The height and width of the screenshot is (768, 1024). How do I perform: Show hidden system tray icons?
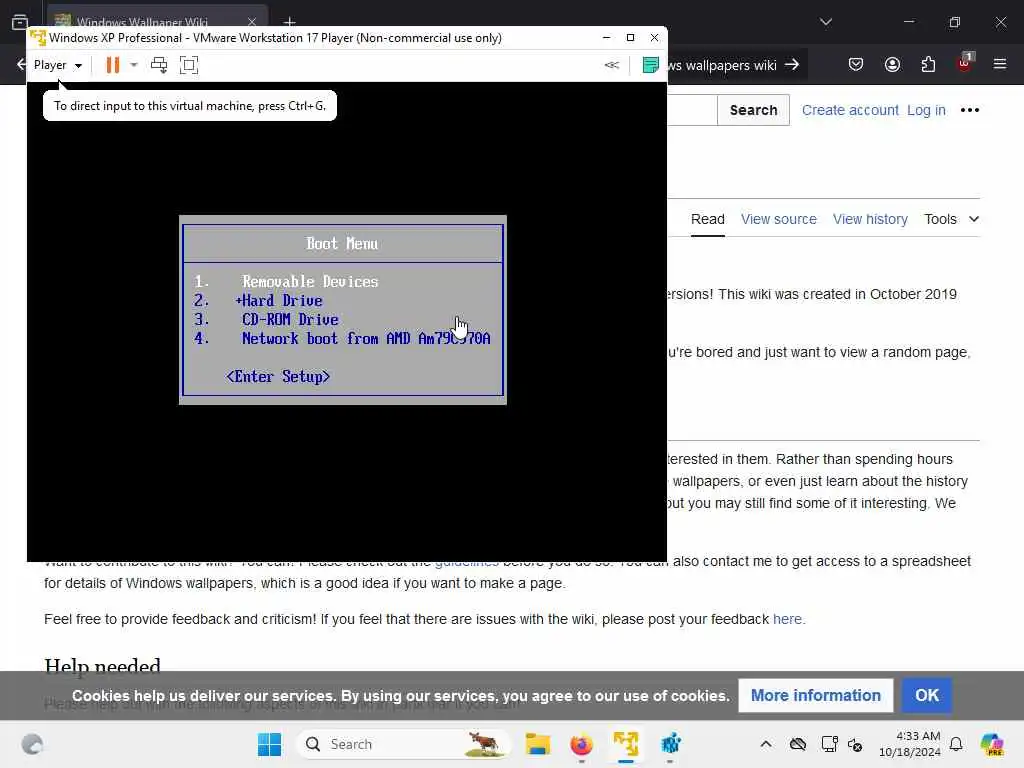(766, 744)
